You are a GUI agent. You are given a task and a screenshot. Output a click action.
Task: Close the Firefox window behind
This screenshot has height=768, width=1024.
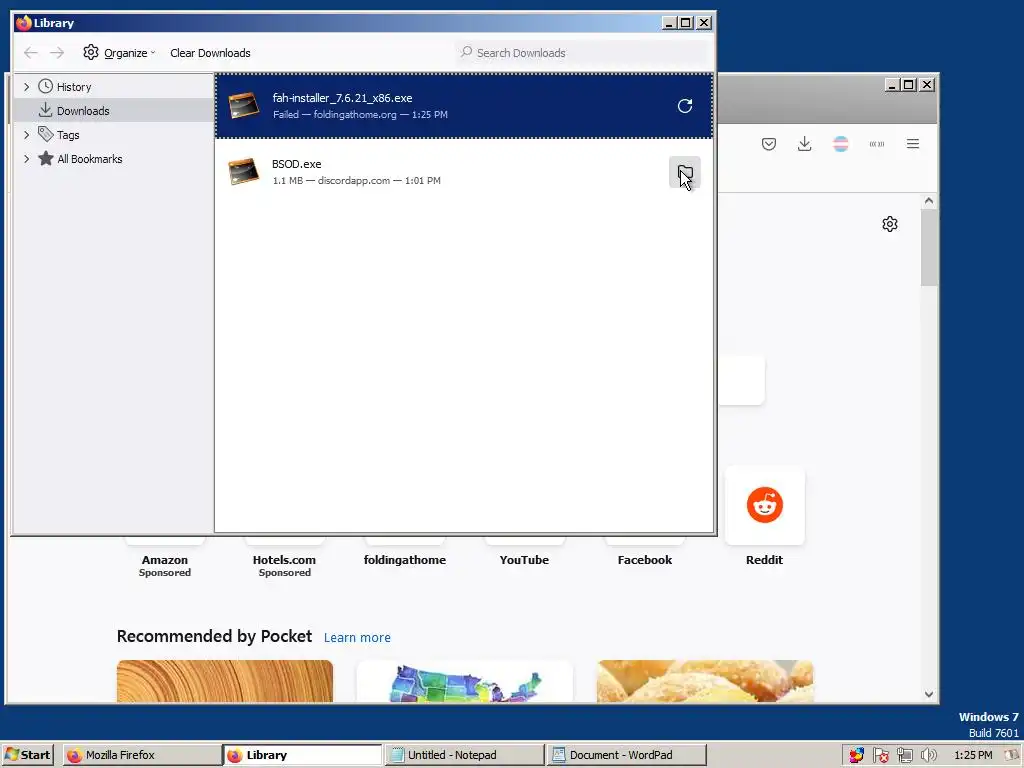[x=927, y=85]
